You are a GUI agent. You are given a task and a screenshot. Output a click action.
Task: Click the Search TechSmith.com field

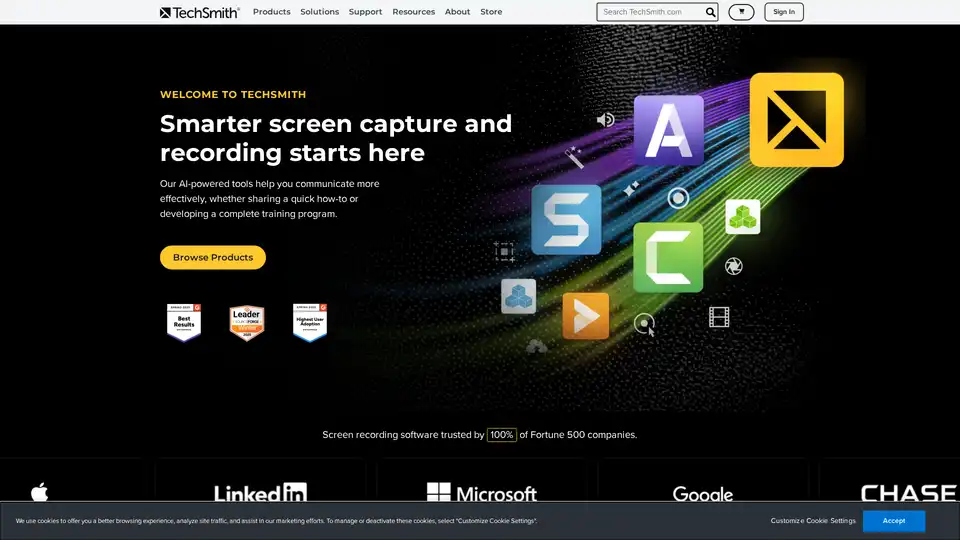pos(650,12)
